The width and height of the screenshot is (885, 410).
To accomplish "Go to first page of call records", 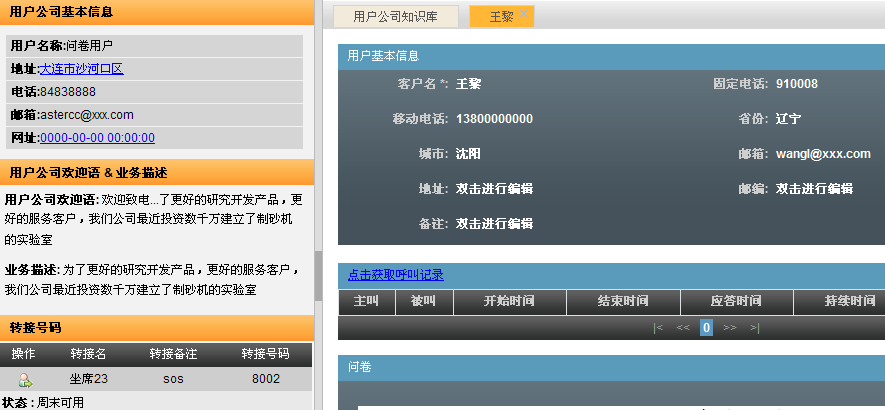I will coord(657,327).
